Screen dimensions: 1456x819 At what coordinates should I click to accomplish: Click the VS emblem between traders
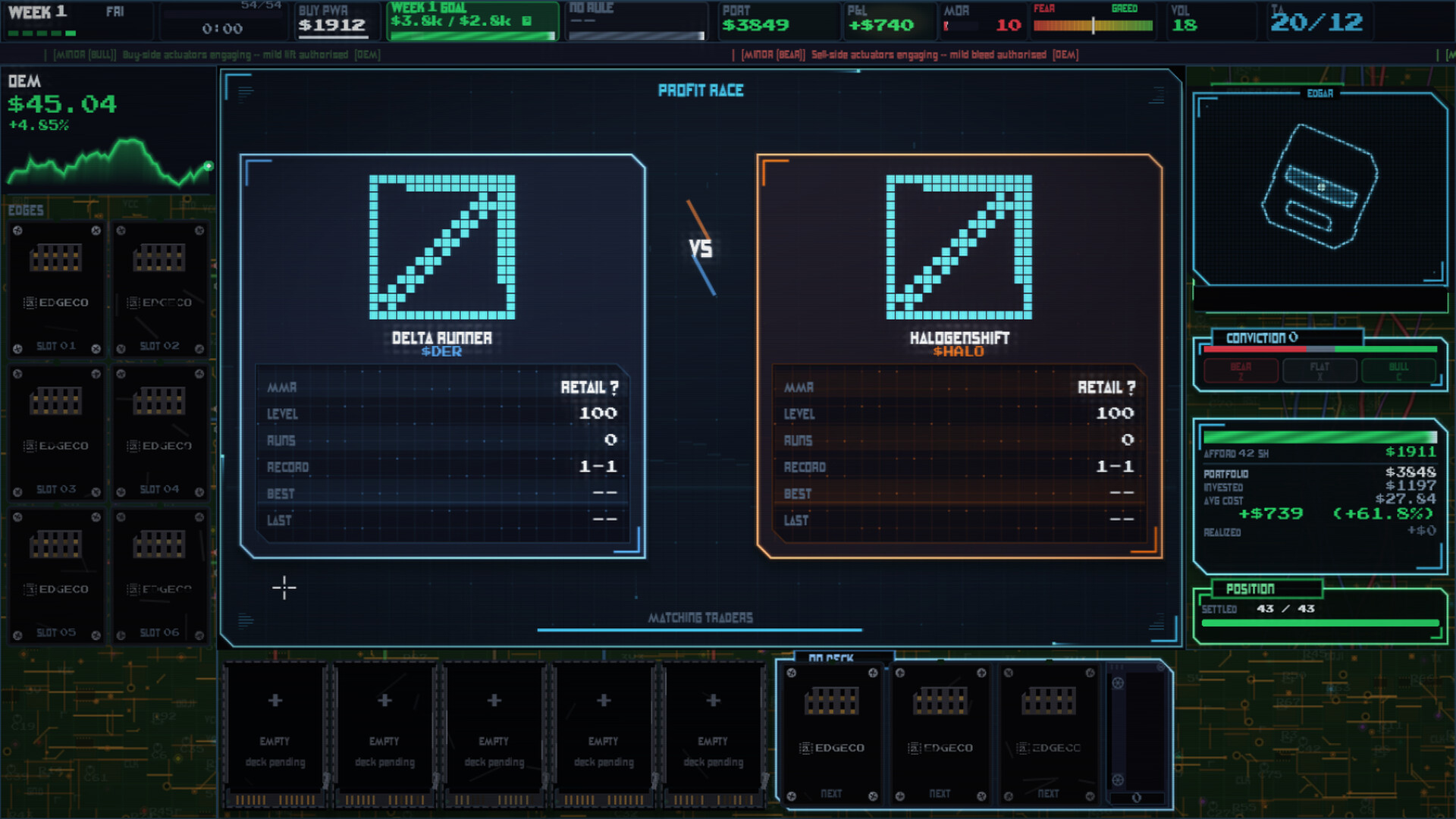click(x=701, y=248)
